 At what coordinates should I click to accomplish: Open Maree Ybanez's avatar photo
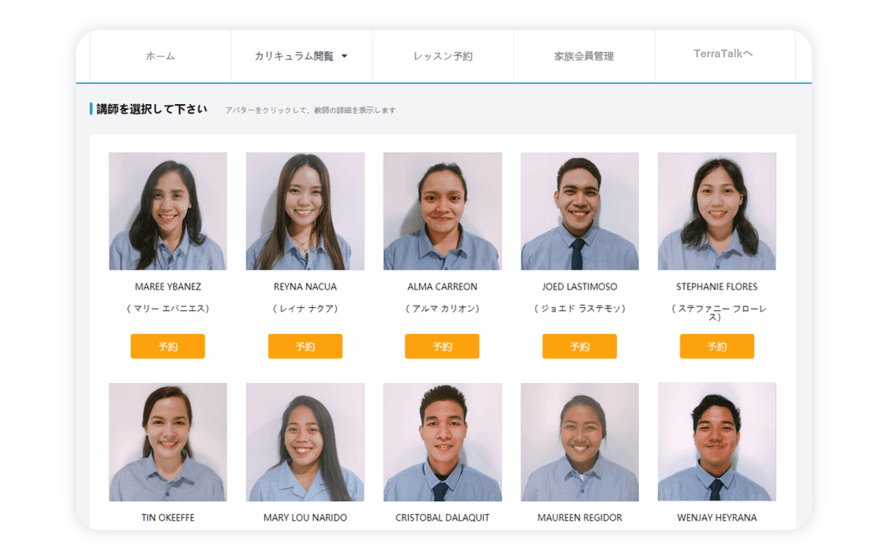pos(167,211)
